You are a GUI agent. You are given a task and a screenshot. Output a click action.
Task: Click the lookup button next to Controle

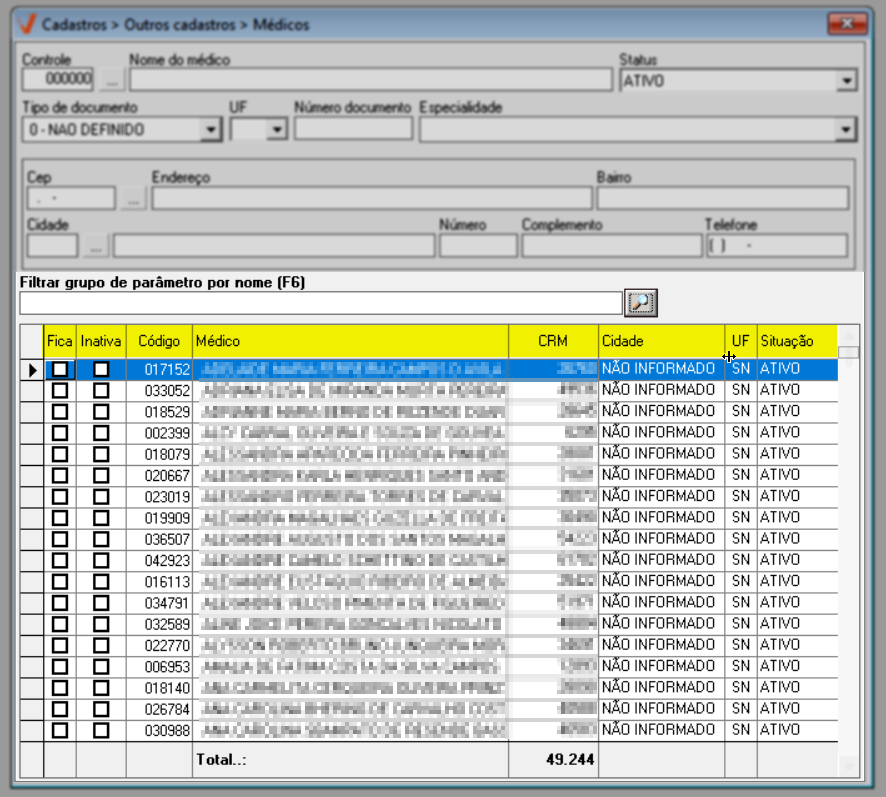(x=111, y=80)
